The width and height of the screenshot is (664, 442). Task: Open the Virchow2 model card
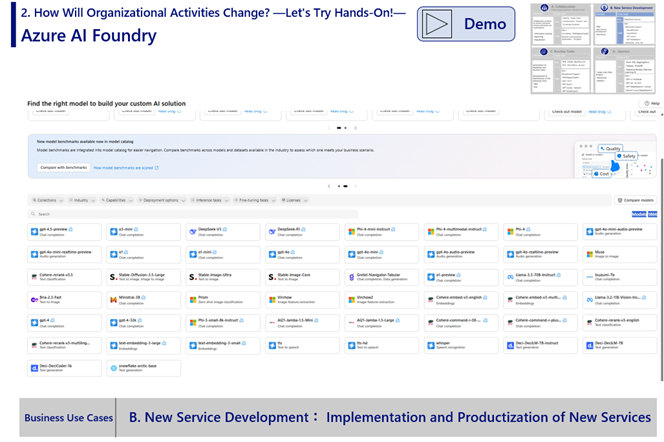click(382, 300)
